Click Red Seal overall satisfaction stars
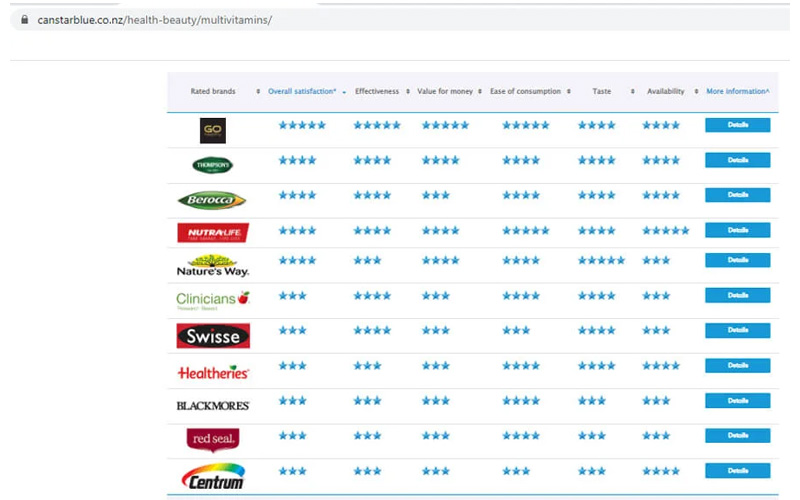The height and width of the screenshot is (500, 800). click(x=292, y=436)
